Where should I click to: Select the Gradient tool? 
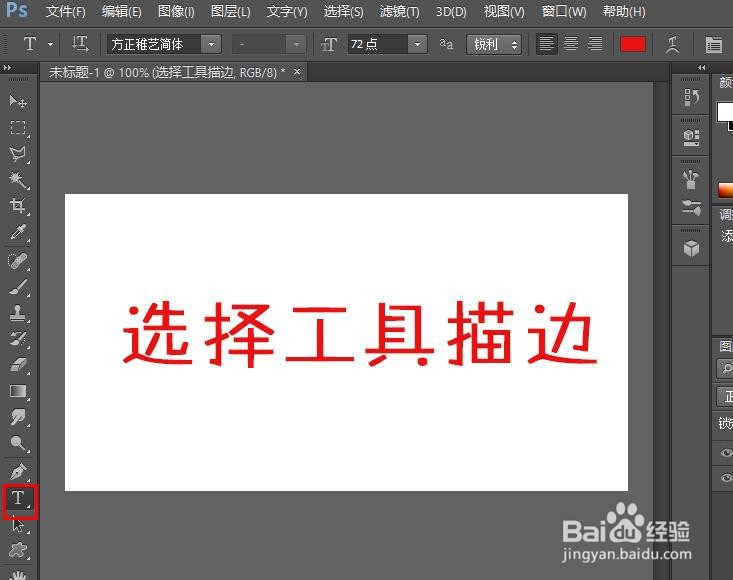pos(18,391)
